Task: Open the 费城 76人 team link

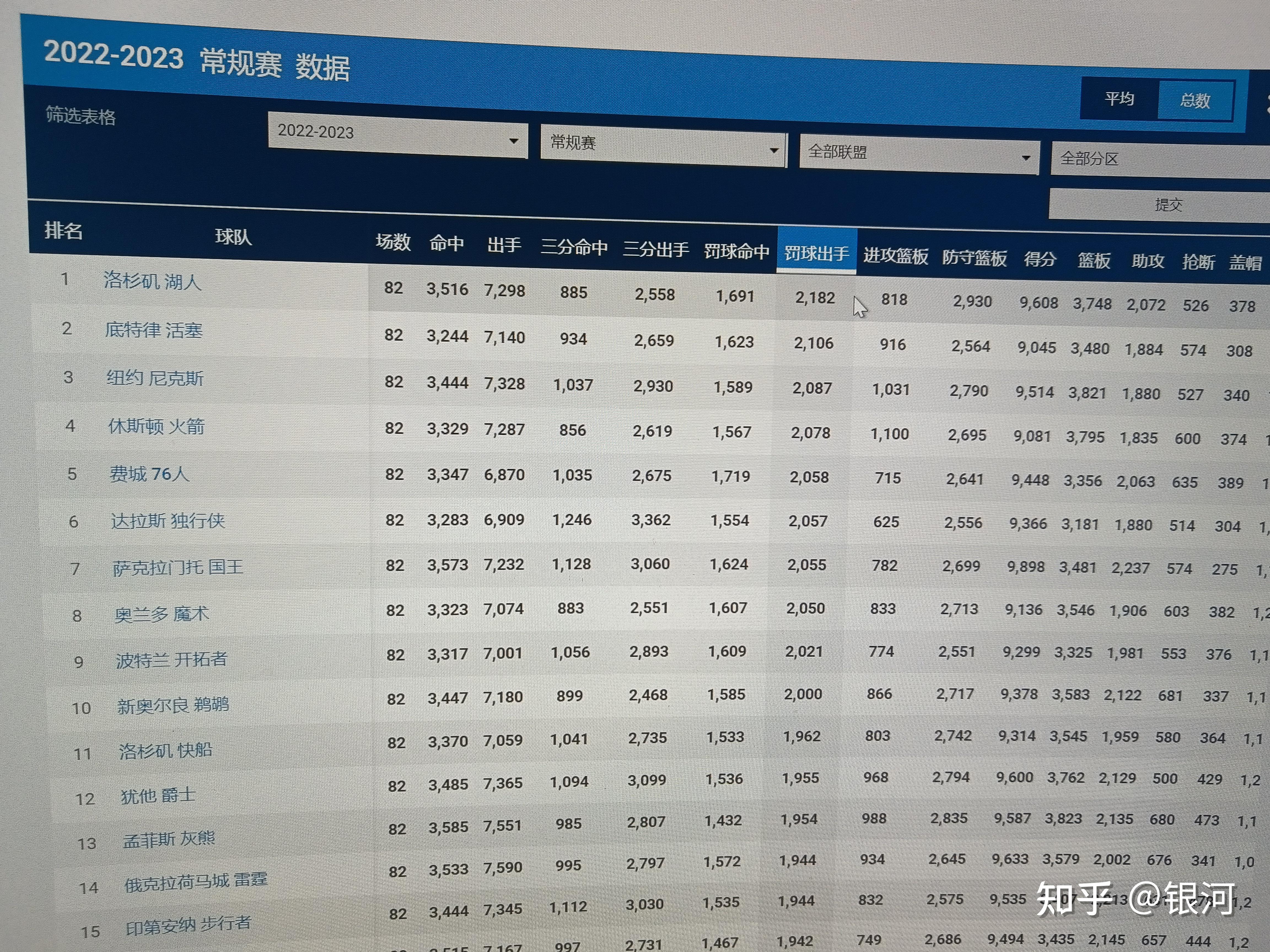Action: pyautogui.click(x=149, y=474)
